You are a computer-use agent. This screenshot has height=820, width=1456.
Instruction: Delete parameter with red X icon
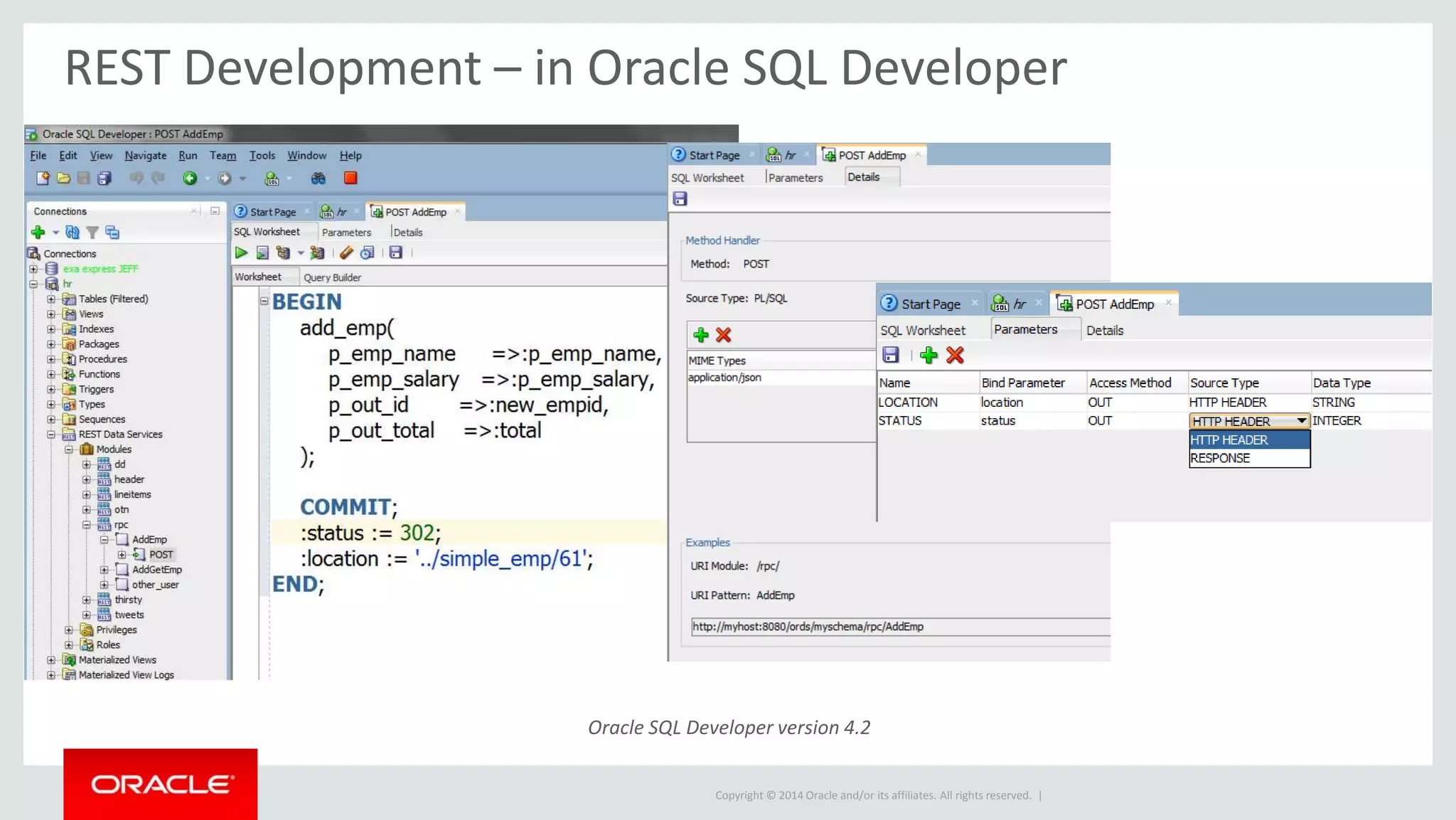[955, 355]
